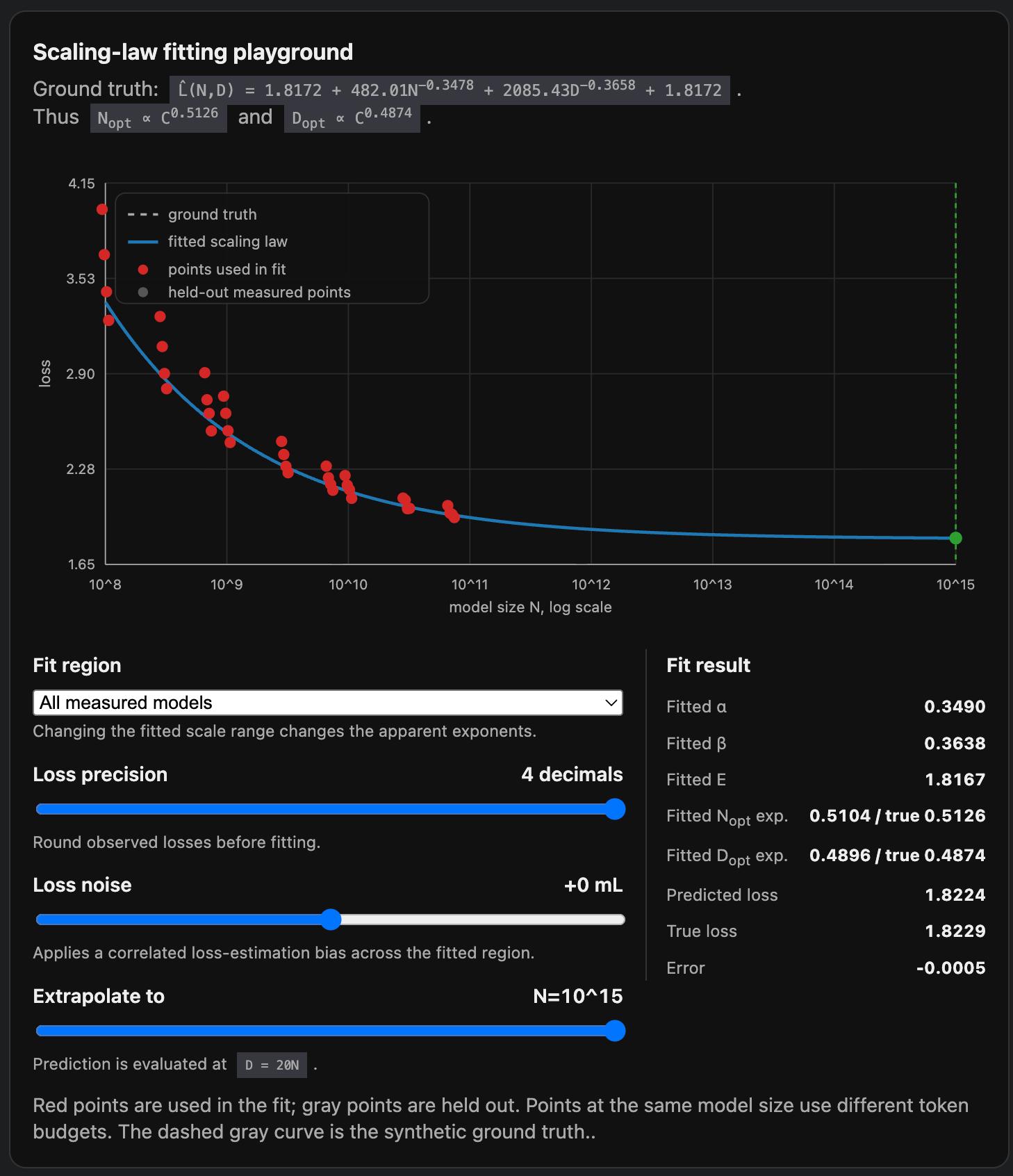Click the highest red data point on the chart
Screen dimensions: 1013x1176
tap(102, 209)
